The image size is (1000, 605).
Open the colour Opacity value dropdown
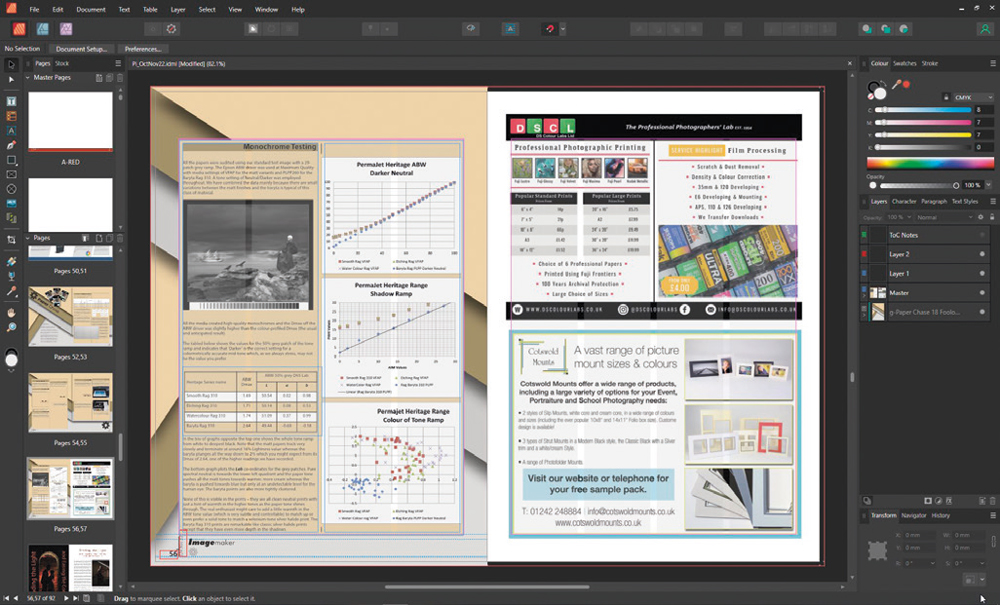tap(988, 186)
